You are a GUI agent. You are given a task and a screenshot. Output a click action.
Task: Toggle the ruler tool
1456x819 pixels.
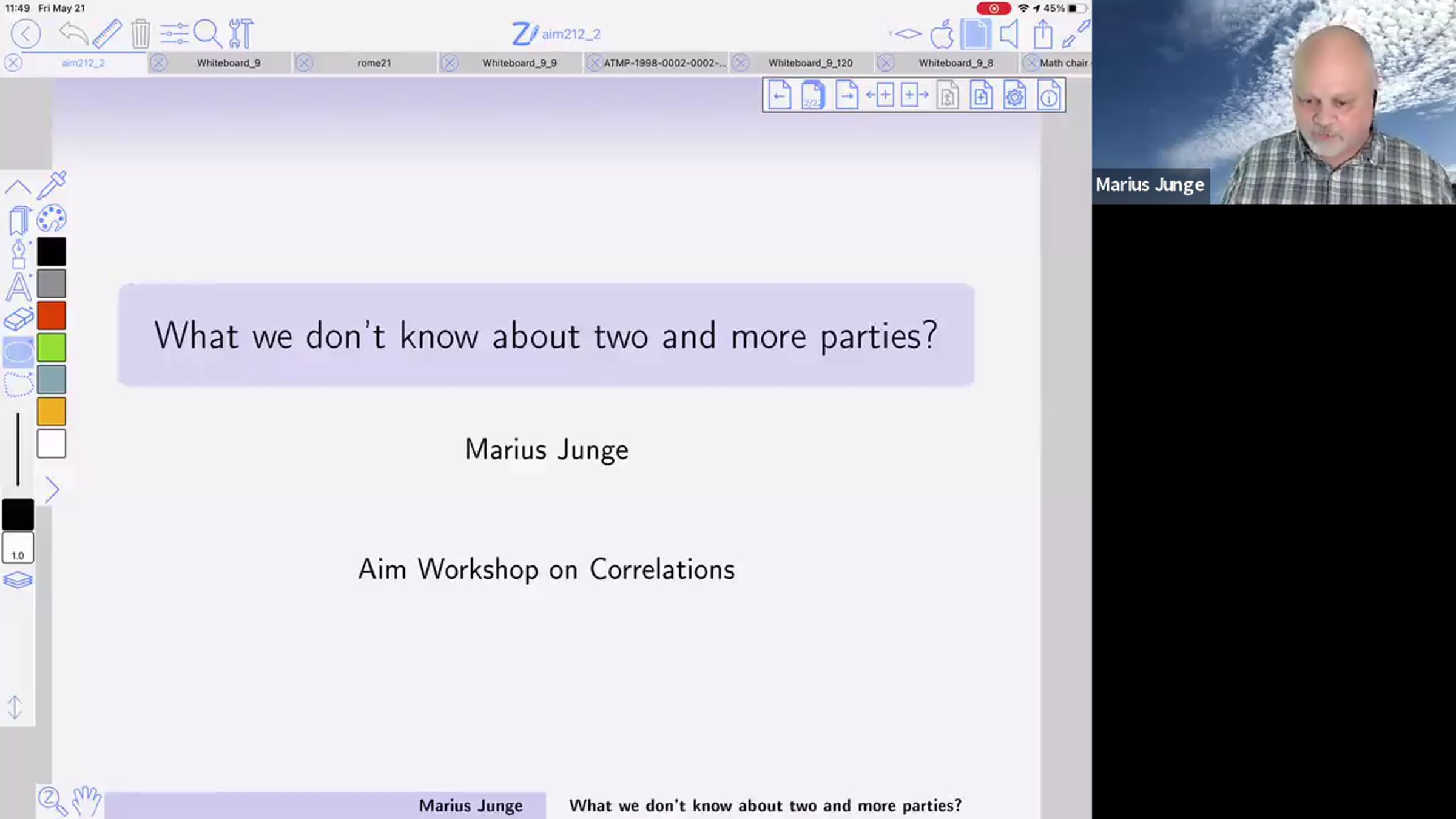(x=107, y=34)
